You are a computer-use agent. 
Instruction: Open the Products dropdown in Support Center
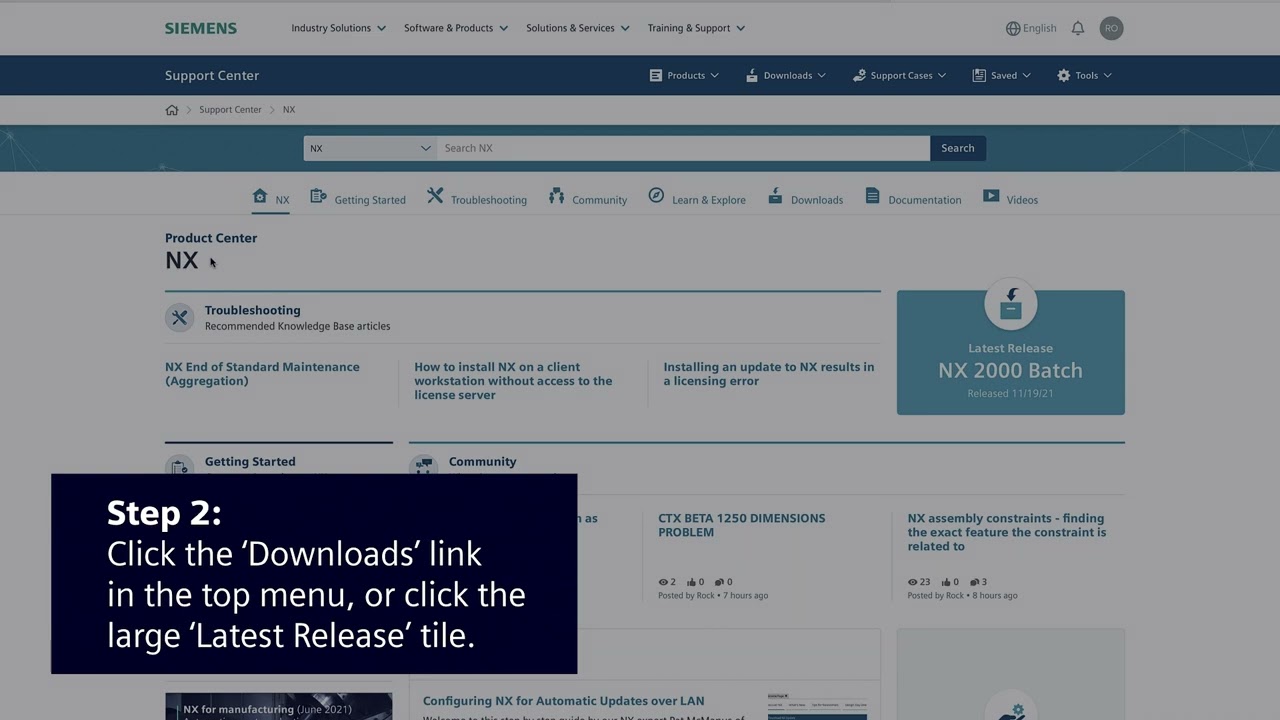pyautogui.click(x=685, y=75)
